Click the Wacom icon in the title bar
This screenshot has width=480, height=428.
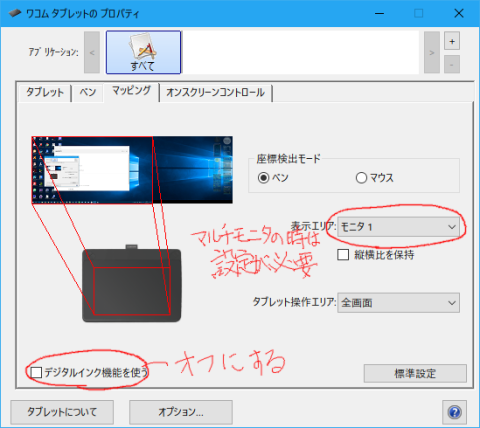click(x=15, y=13)
